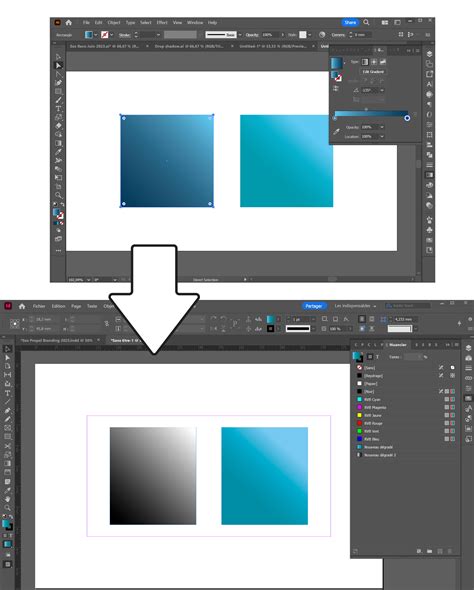This screenshot has width=474, height=590.
Task: Click the dark blue gradient square in Illustrator
Action: pyautogui.click(x=167, y=161)
